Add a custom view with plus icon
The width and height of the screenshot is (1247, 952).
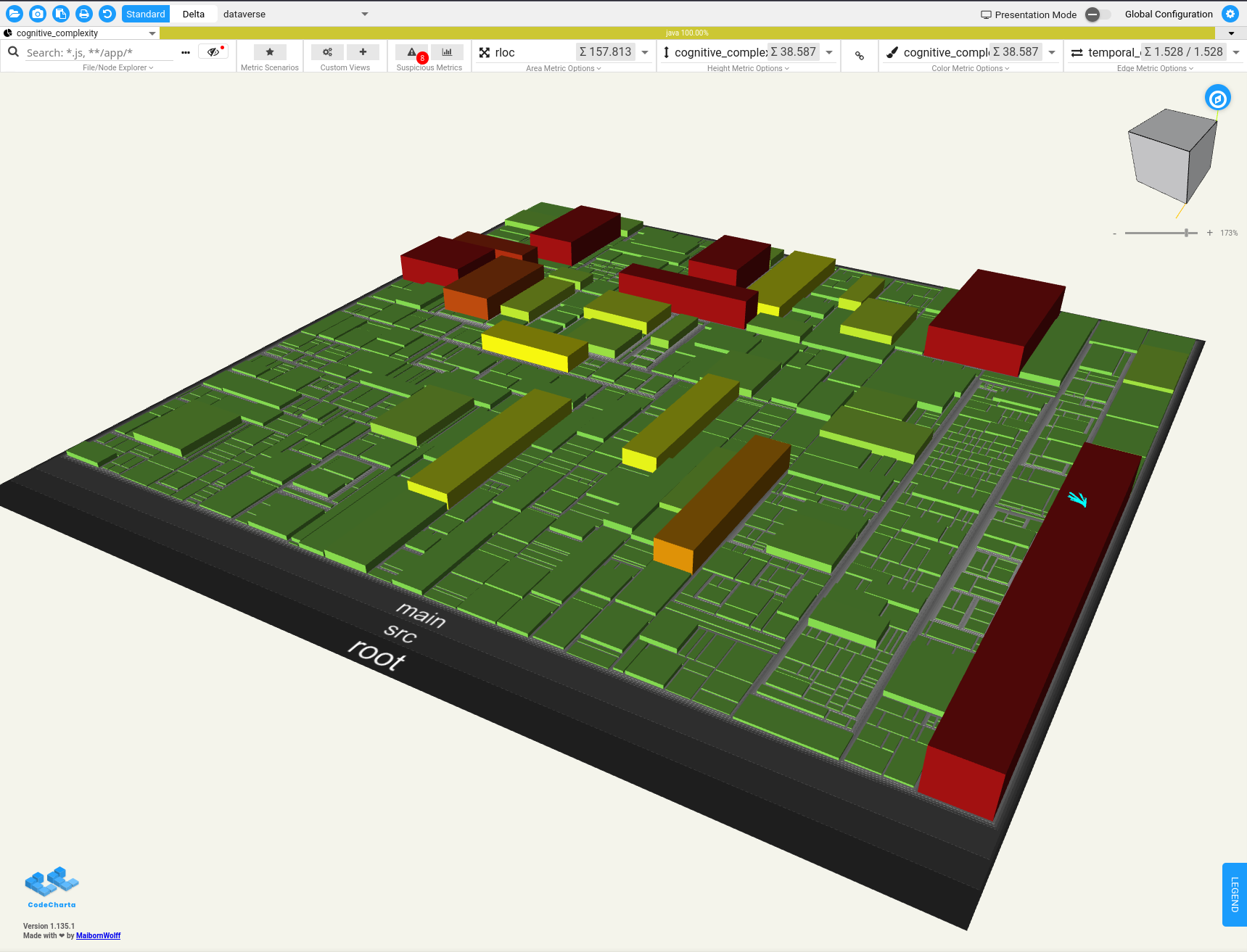[x=363, y=52]
